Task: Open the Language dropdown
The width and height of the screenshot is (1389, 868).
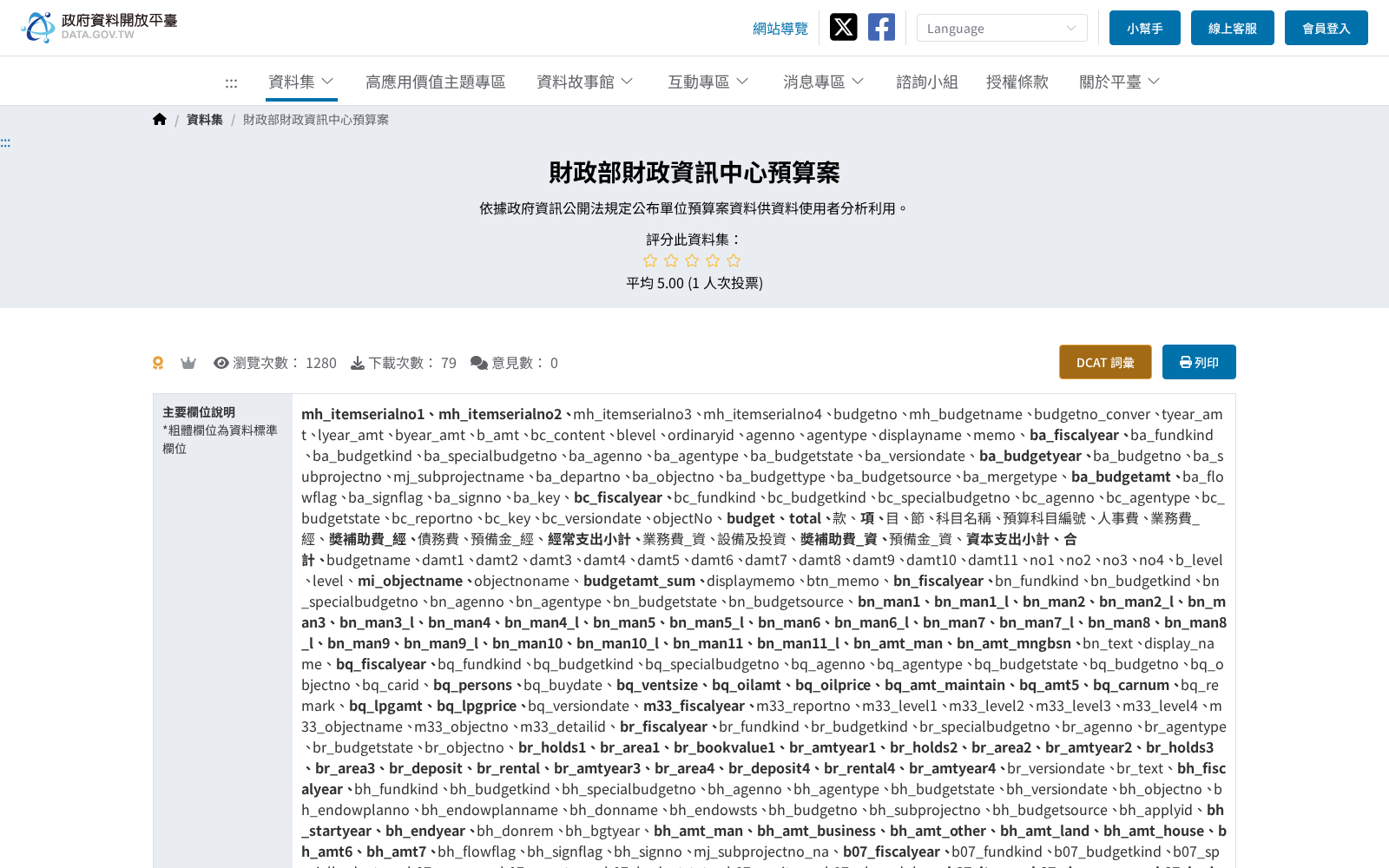Action: (x=1002, y=28)
